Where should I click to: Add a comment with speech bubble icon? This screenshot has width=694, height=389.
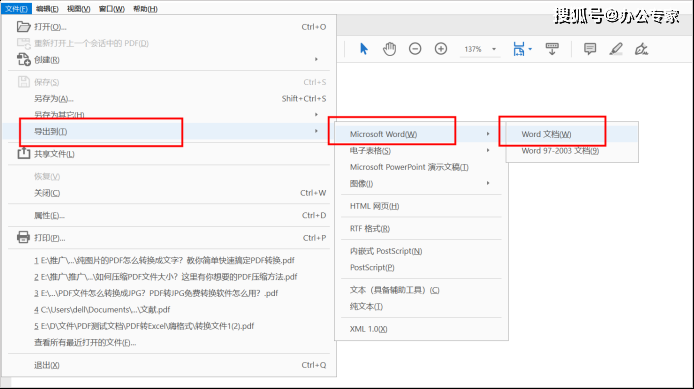pyautogui.click(x=590, y=49)
